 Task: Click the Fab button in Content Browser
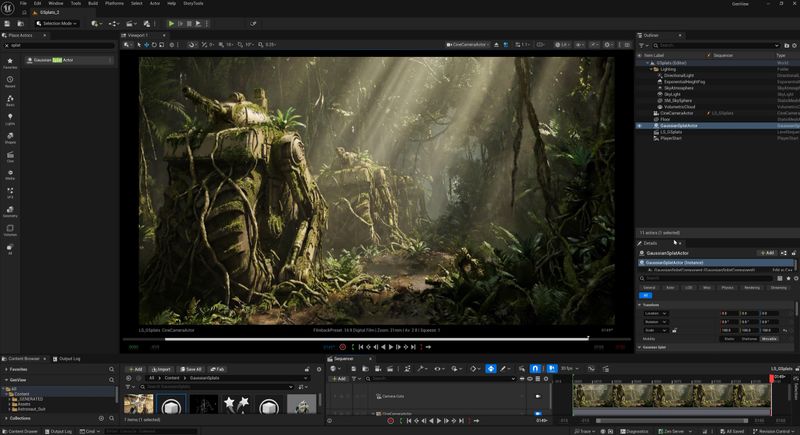(217, 369)
